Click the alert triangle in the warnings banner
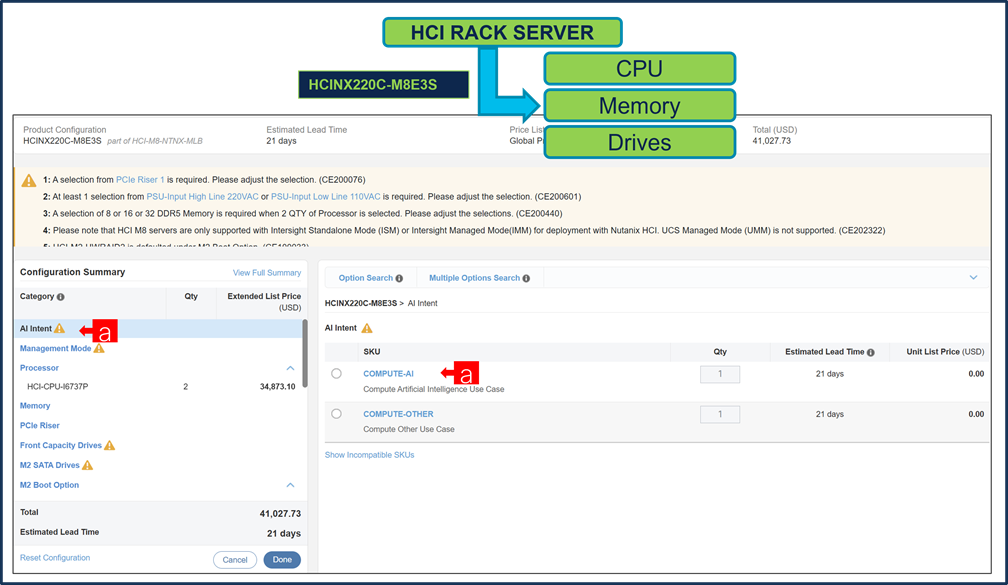Screen dimensions: 1008x585 [29, 181]
